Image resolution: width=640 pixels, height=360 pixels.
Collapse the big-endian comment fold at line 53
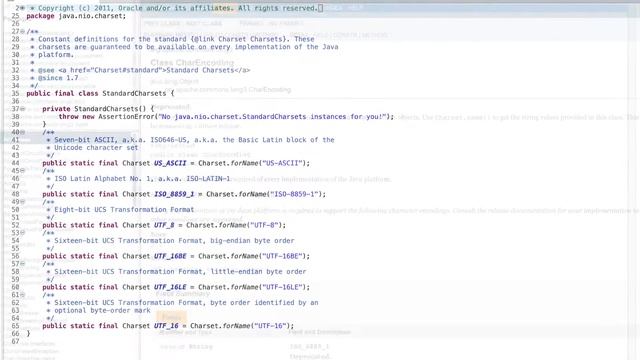click(x=22, y=233)
